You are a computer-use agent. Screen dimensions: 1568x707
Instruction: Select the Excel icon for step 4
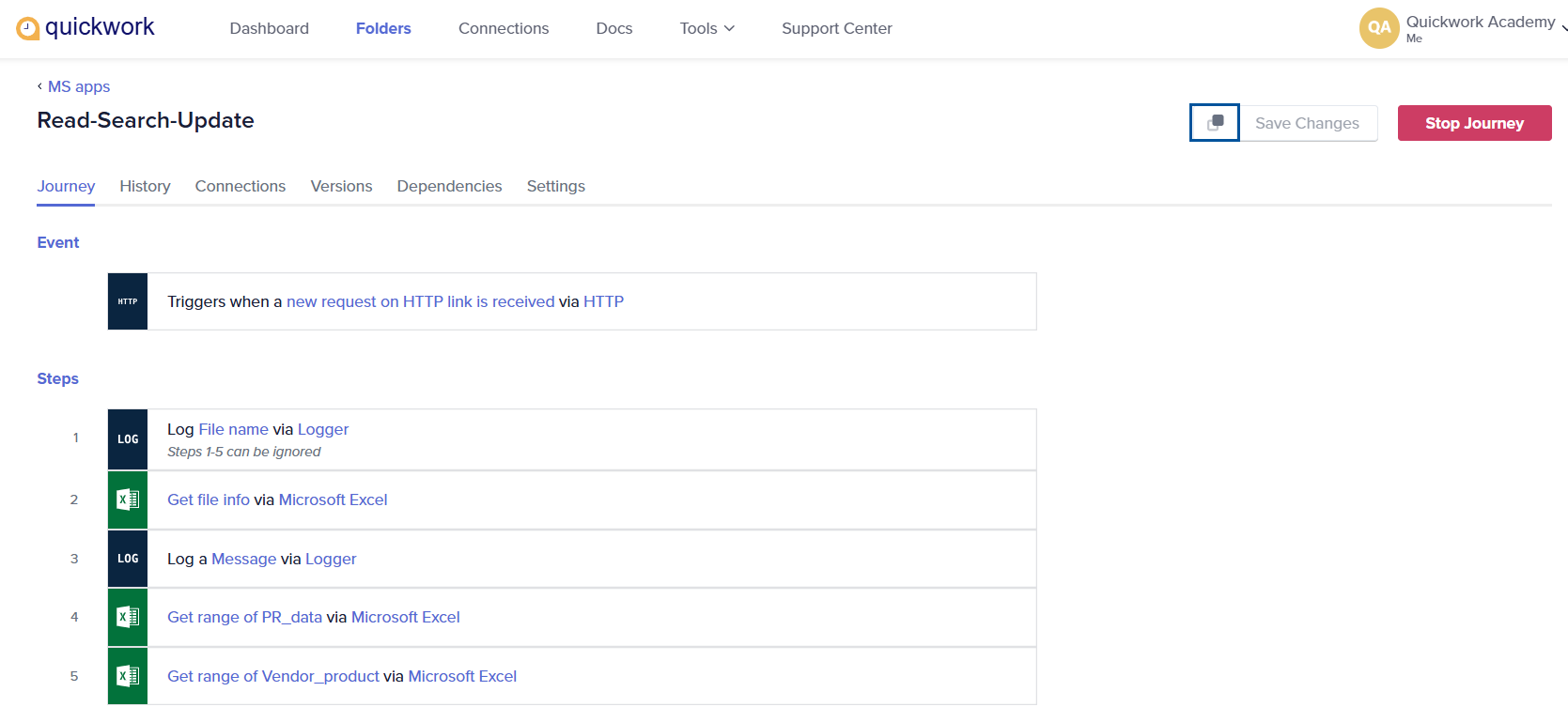click(x=128, y=617)
